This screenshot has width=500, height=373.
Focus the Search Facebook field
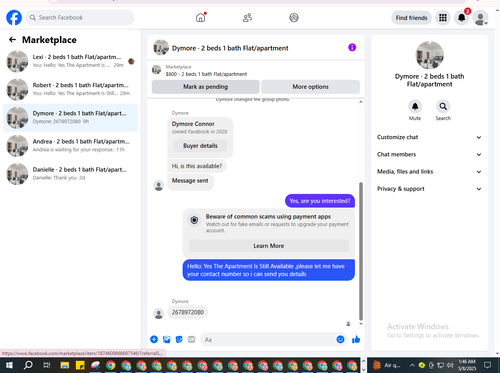(80, 18)
